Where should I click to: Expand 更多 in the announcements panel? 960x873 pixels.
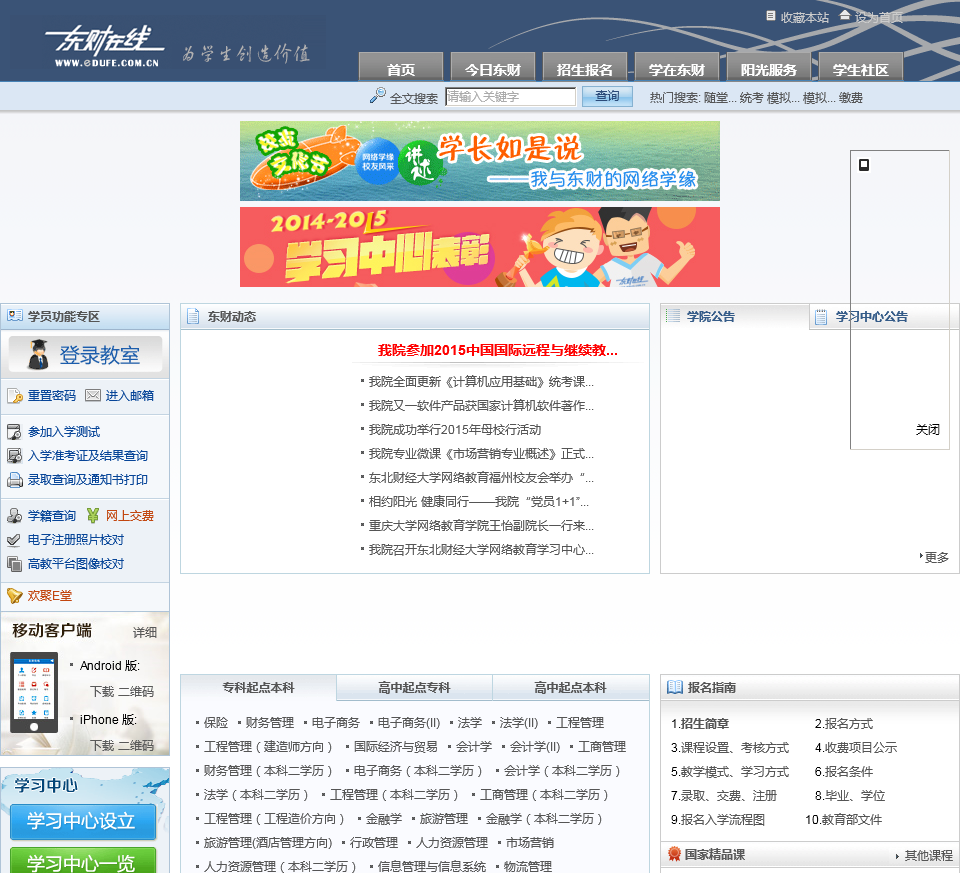point(935,557)
